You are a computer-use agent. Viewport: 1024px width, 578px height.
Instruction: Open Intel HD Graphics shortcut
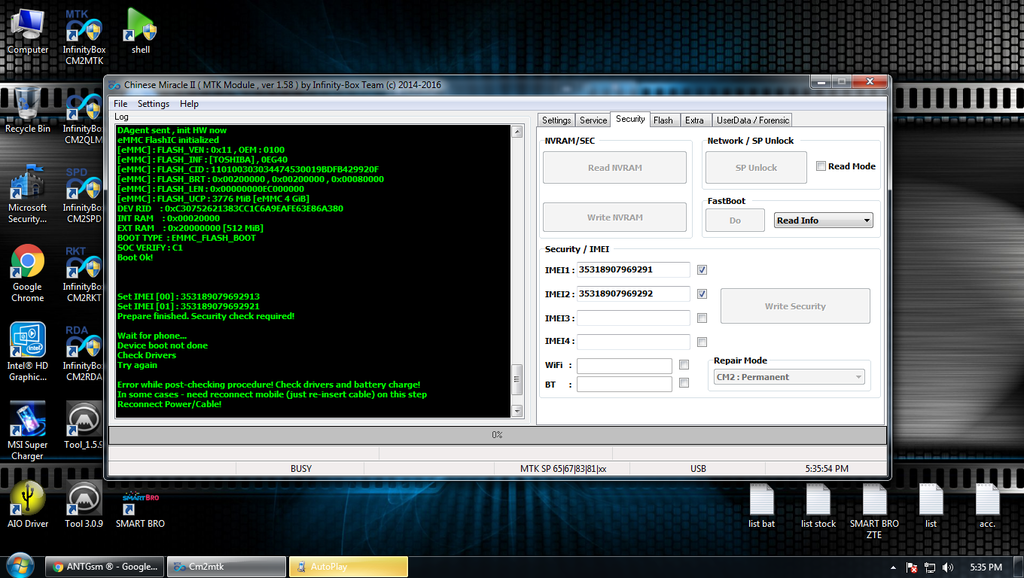27,352
